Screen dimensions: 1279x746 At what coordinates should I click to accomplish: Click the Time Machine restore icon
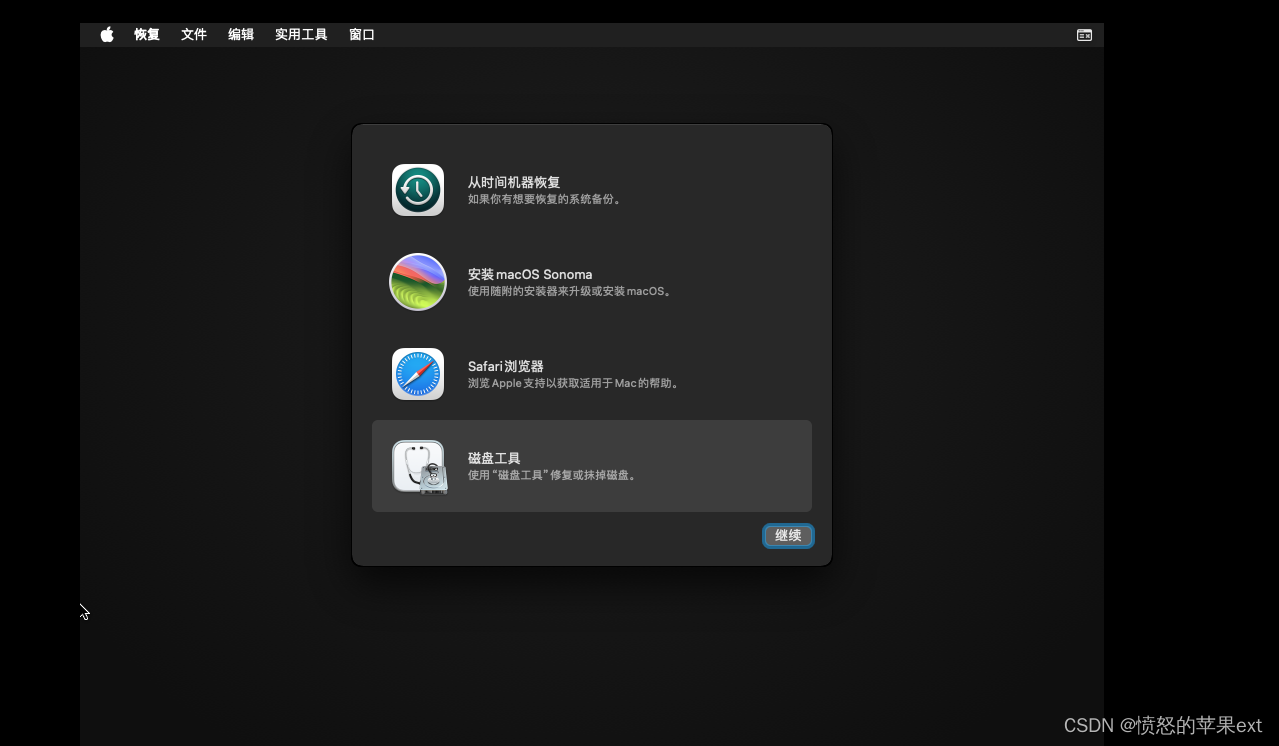(418, 190)
